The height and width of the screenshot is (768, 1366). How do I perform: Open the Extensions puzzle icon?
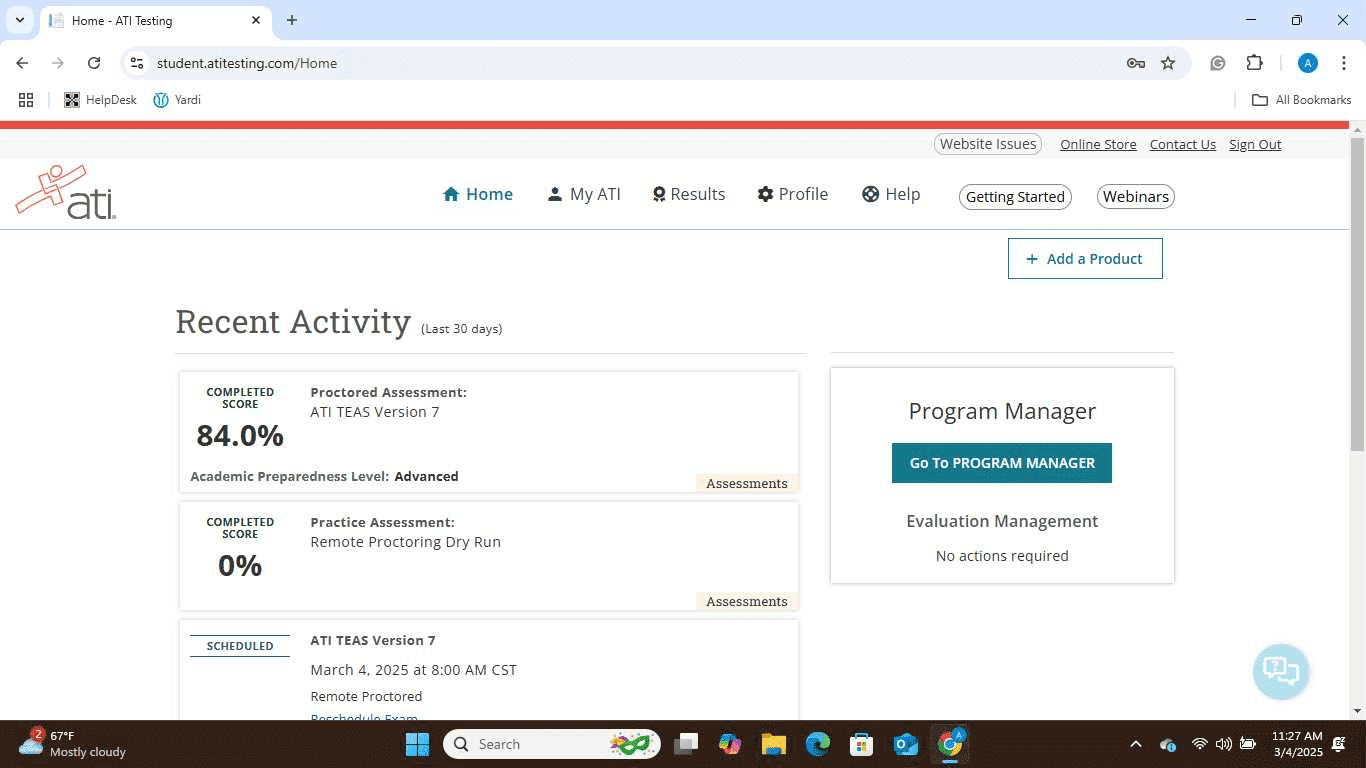[1254, 63]
